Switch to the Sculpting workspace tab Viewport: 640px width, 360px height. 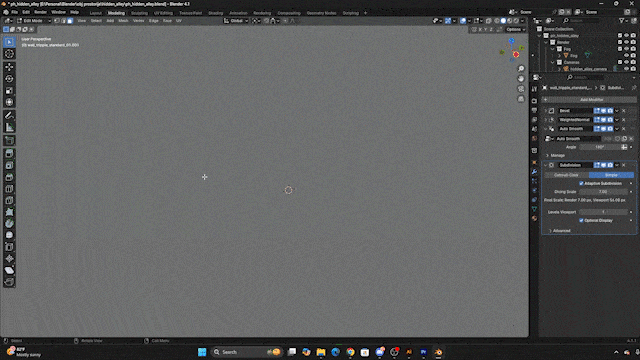[139, 13]
